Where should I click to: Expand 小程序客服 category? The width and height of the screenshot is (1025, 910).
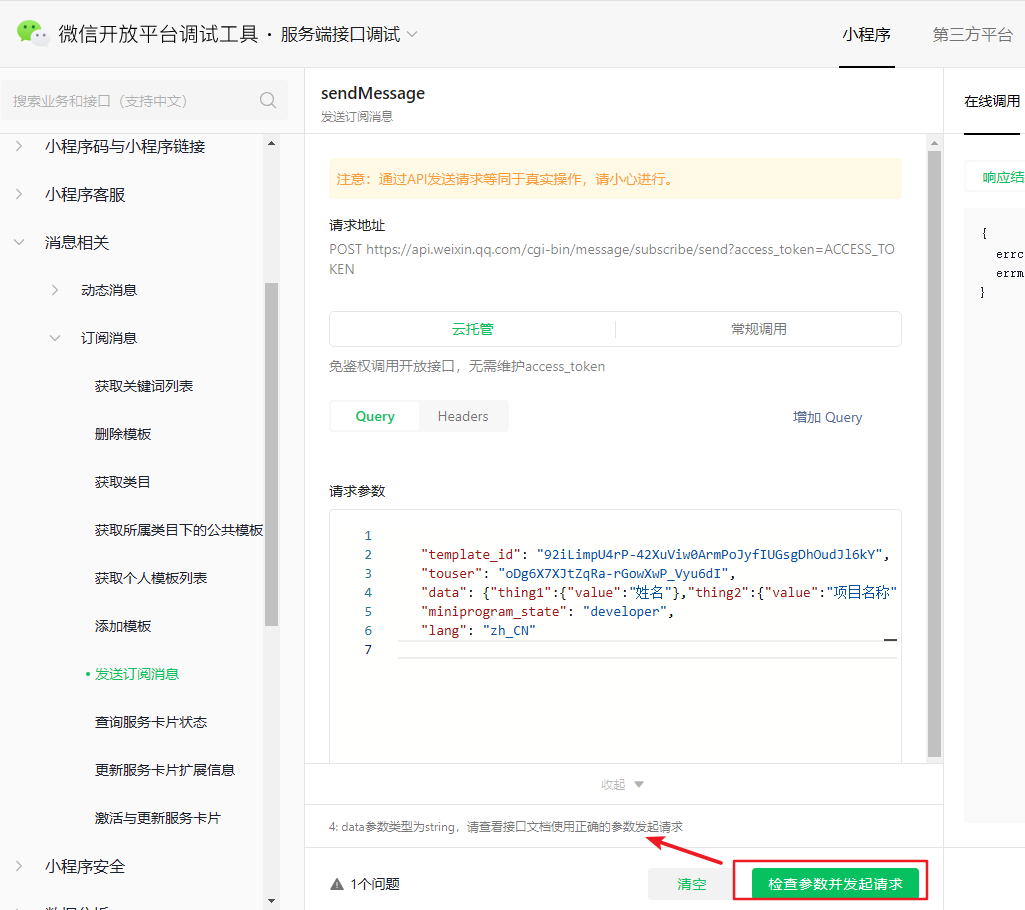[19, 194]
